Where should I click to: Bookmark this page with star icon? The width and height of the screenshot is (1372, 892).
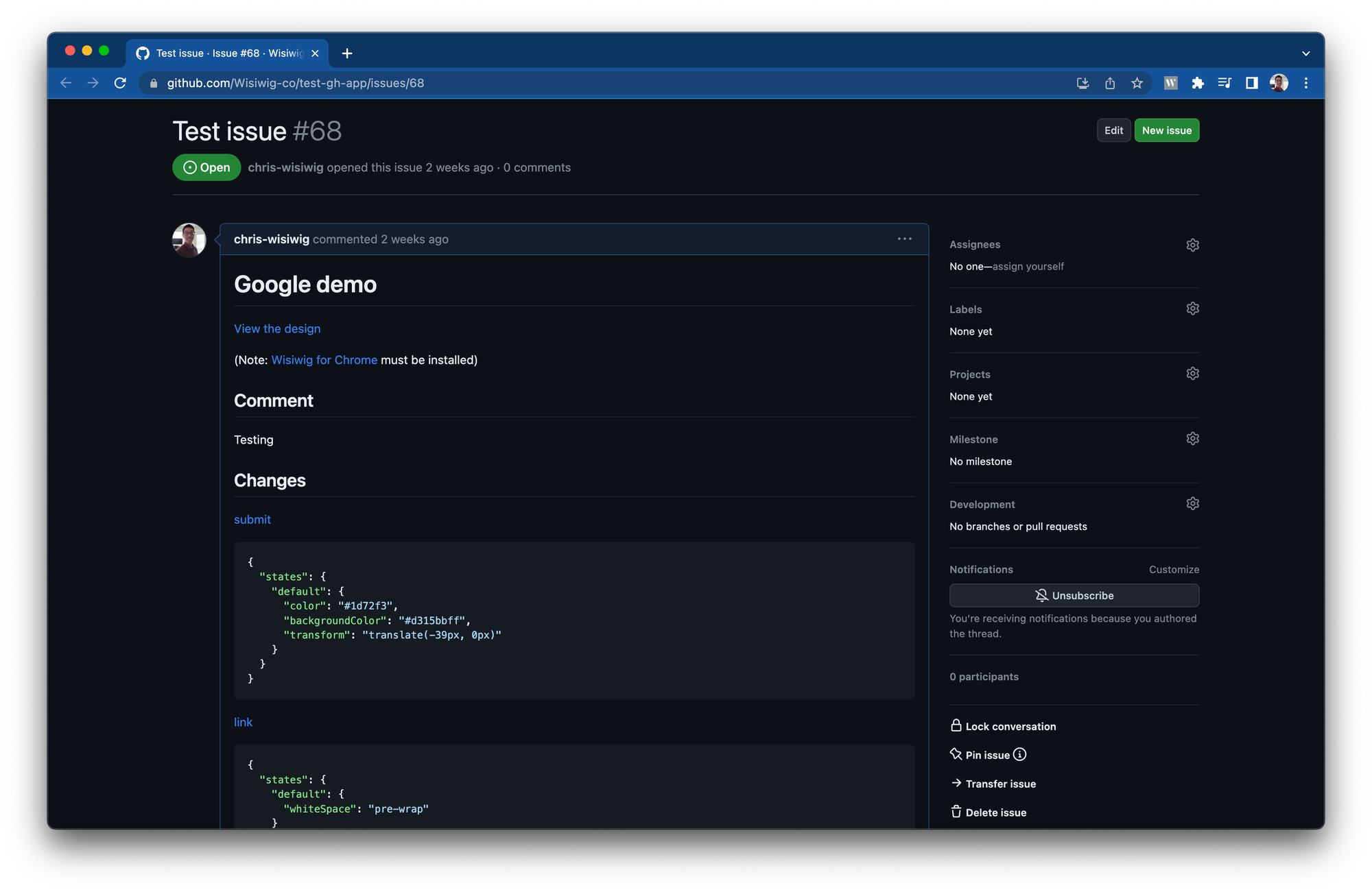click(x=1137, y=83)
